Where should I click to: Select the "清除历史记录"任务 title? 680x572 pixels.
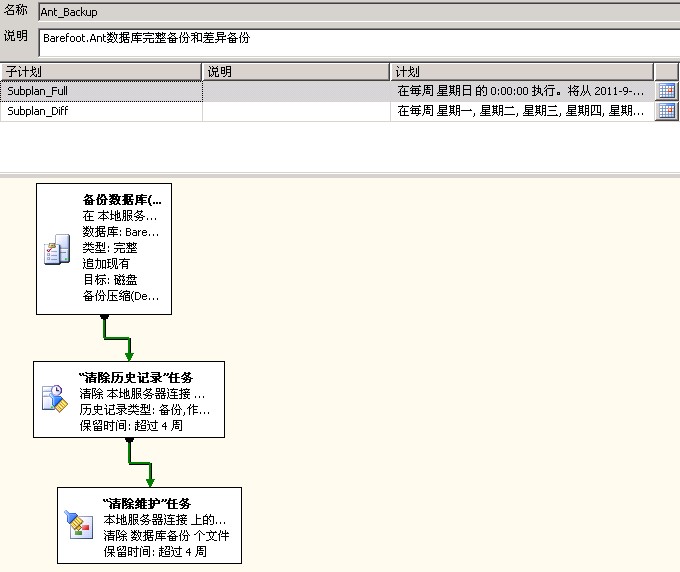point(135,377)
